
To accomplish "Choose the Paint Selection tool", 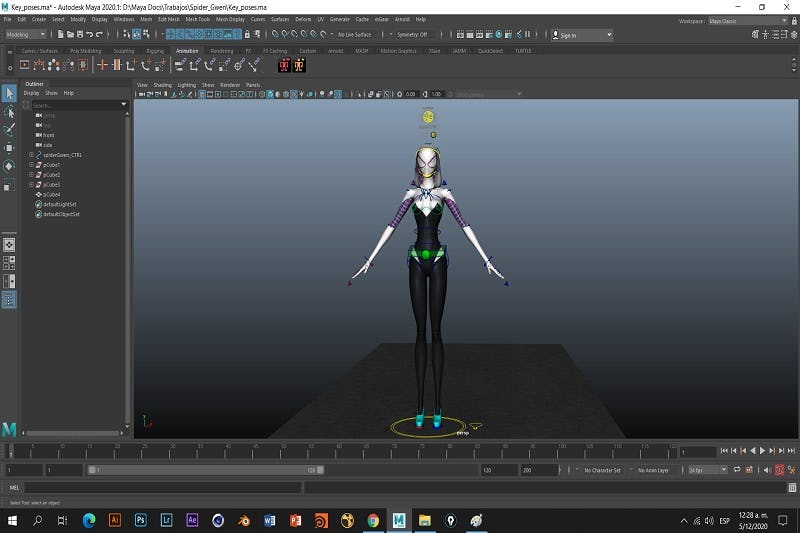I will [9, 130].
